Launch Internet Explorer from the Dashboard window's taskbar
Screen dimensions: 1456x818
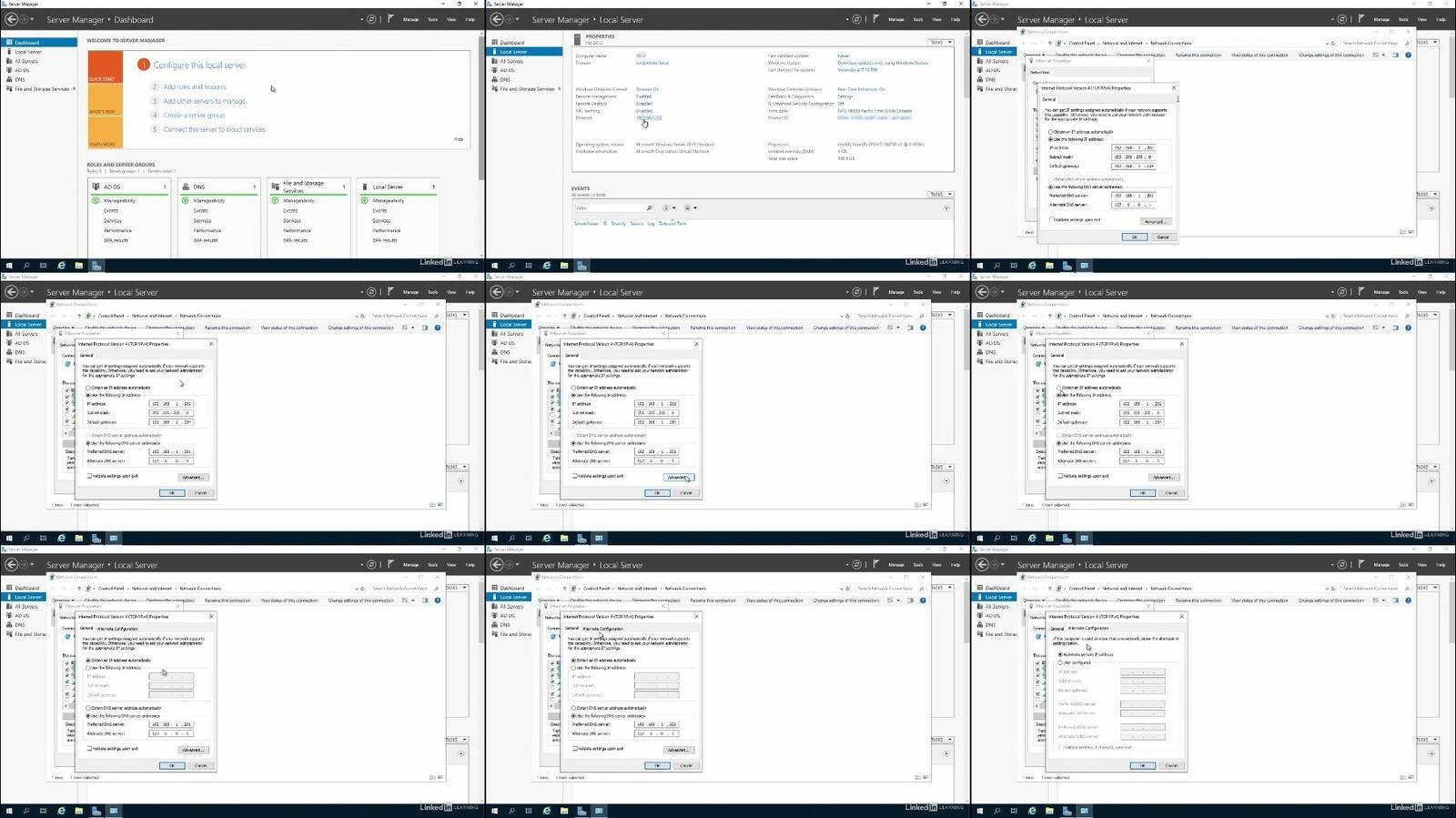[x=61, y=266]
